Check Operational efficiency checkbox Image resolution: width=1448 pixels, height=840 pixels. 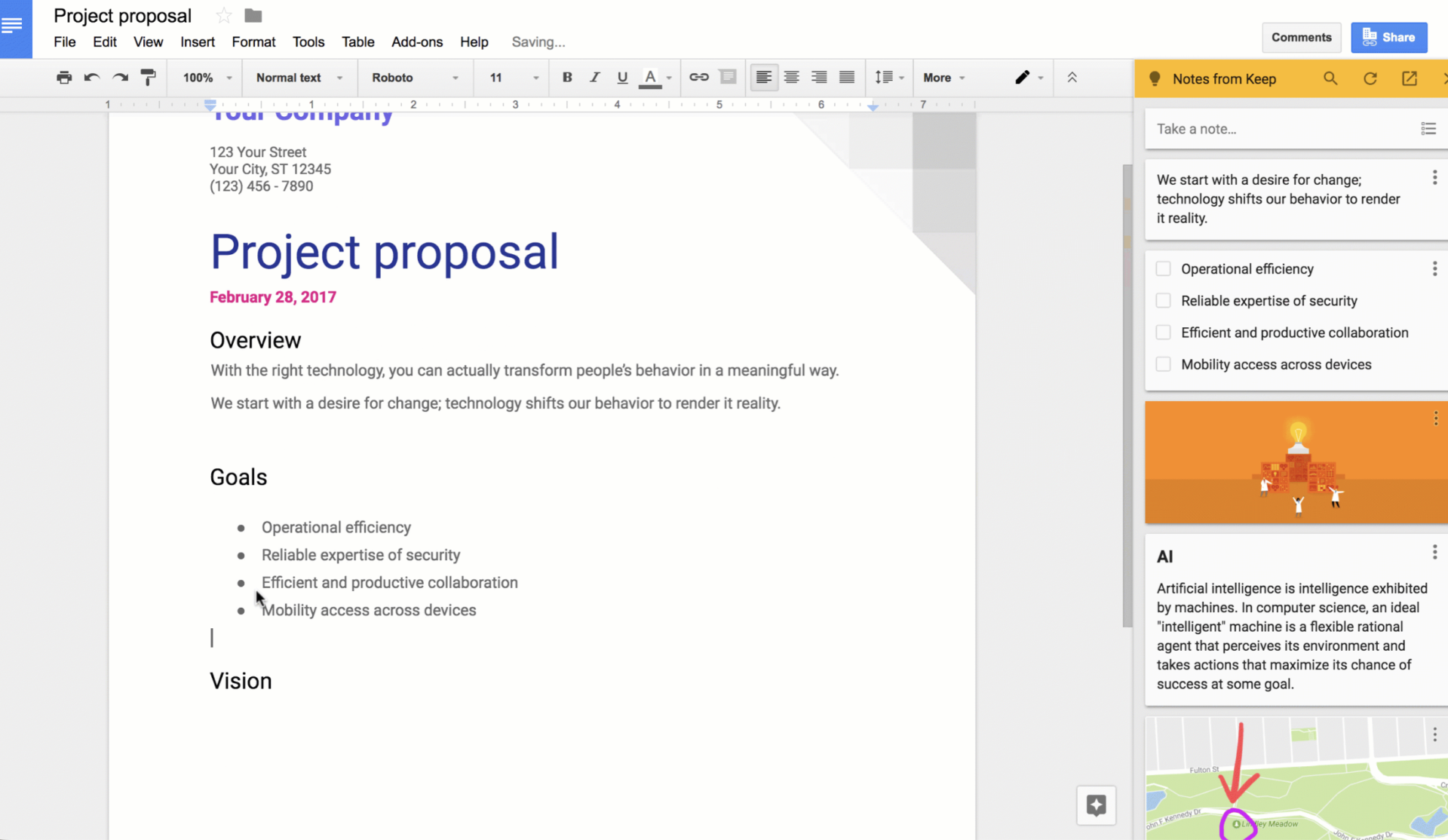tap(1164, 269)
